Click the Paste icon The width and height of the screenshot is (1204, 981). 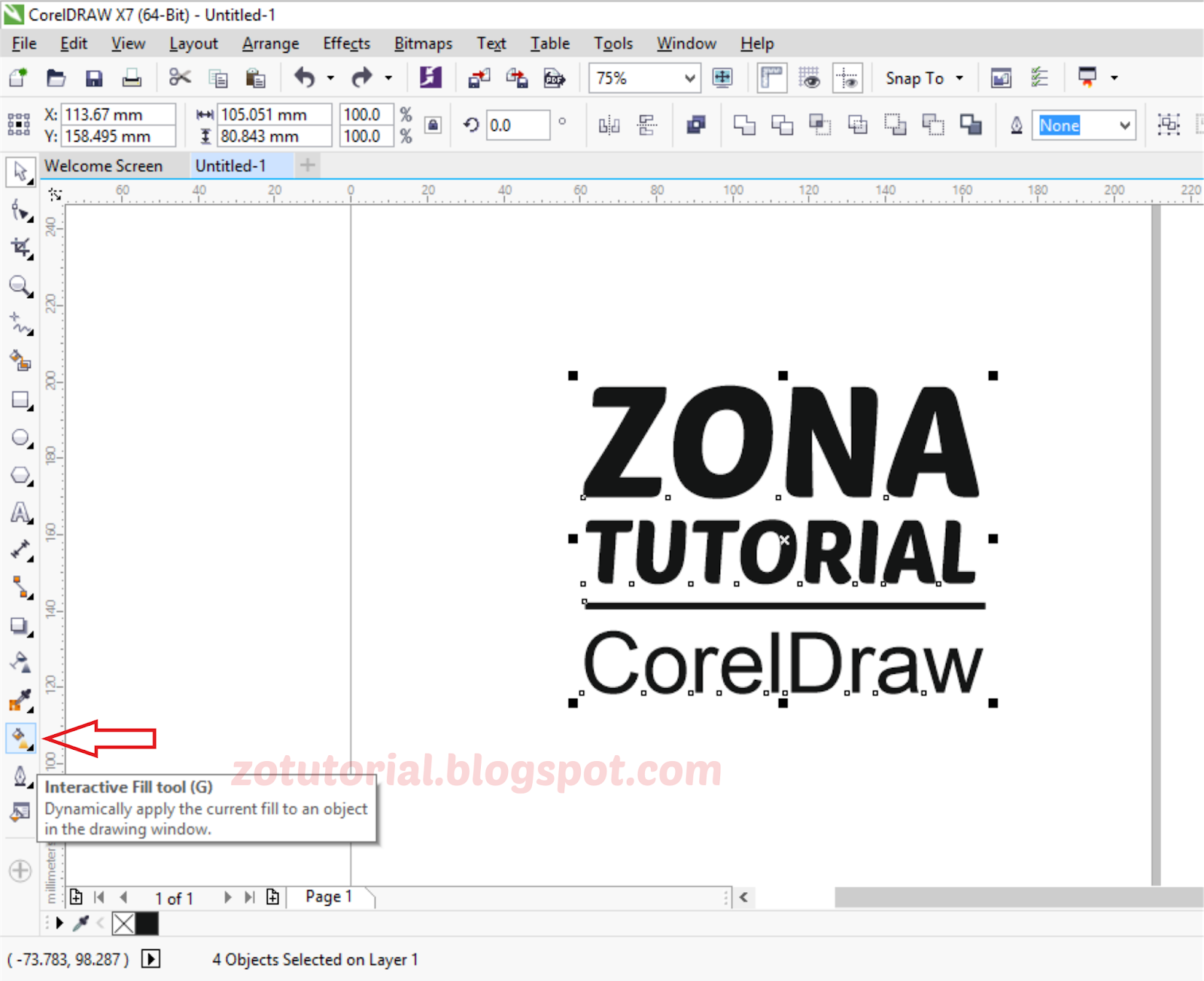pyautogui.click(x=256, y=78)
